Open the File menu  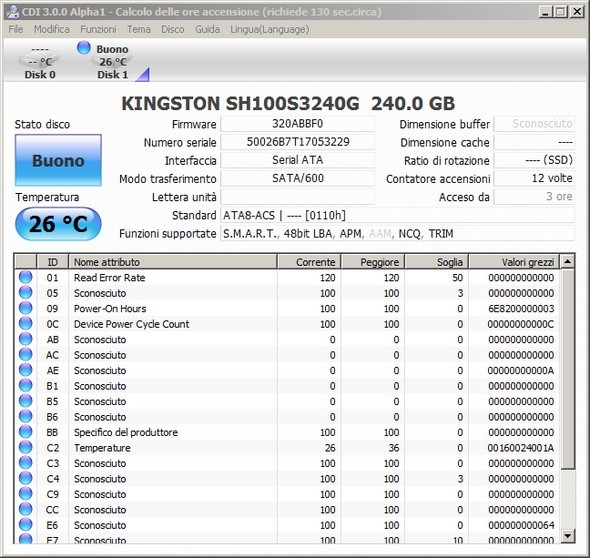(x=16, y=29)
